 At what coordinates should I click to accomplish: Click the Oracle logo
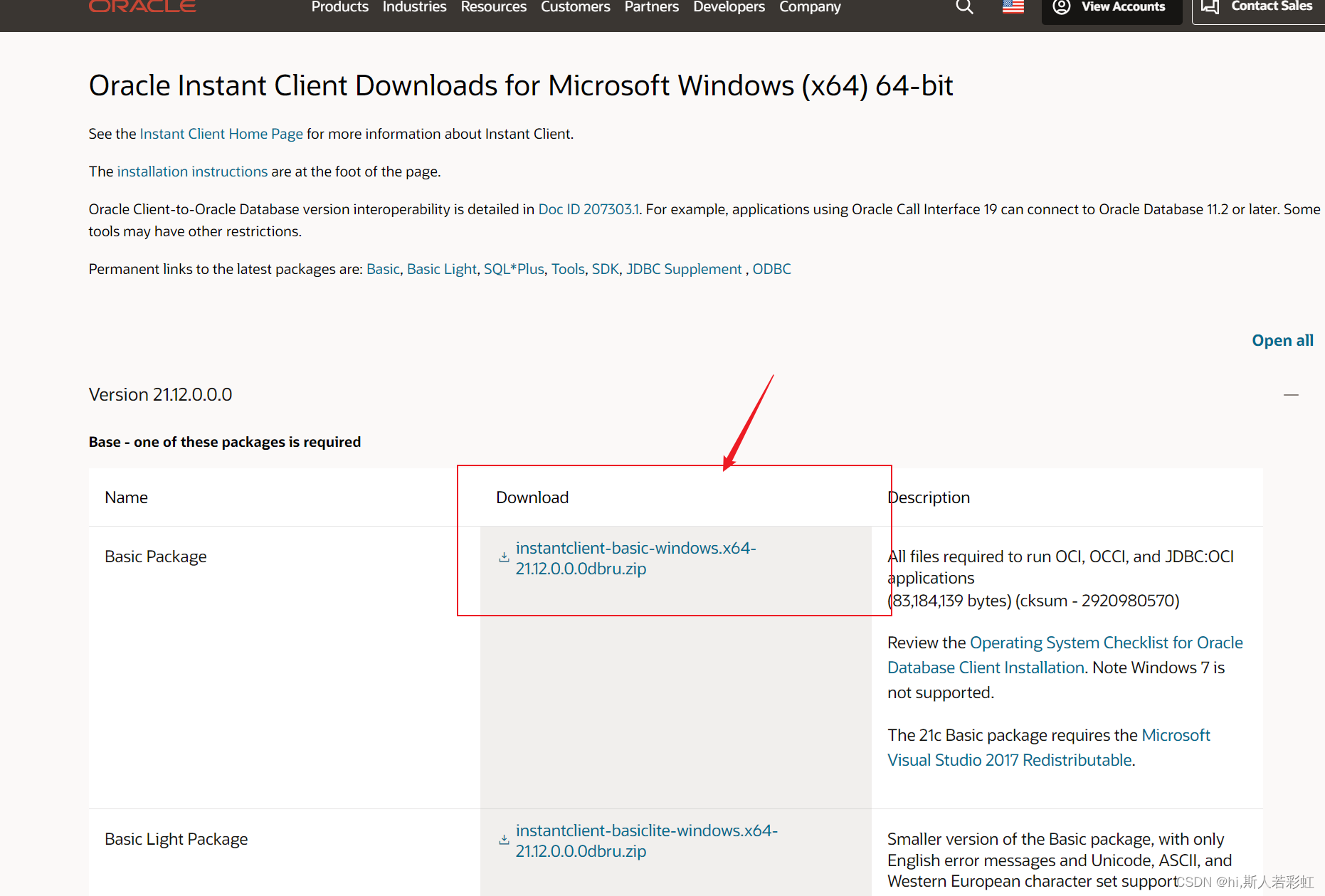tap(142, 6)
